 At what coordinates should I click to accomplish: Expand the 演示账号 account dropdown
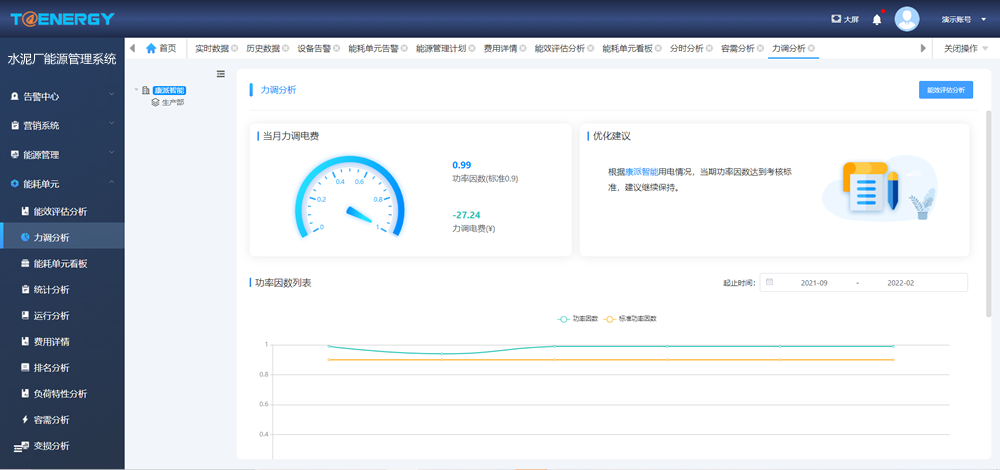pos(963,19)
